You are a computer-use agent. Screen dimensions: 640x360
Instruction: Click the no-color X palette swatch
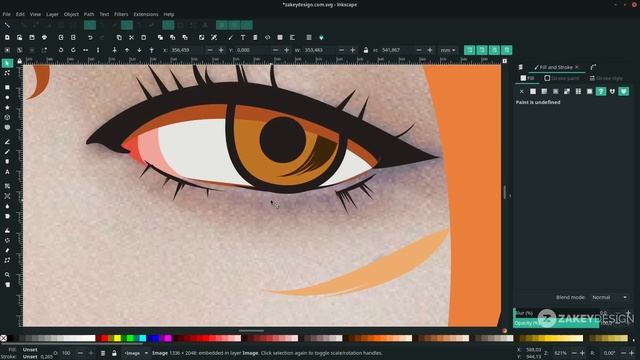3,338
